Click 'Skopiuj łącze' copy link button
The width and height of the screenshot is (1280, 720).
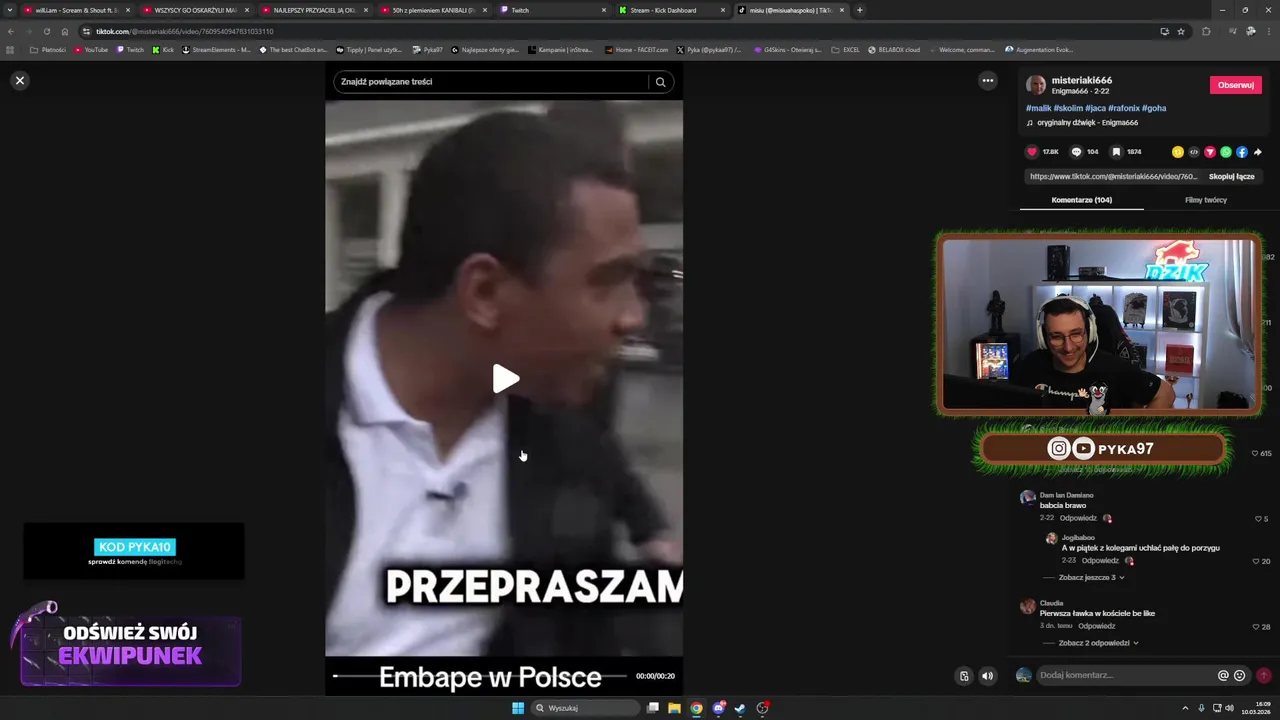click(1231, 176)
